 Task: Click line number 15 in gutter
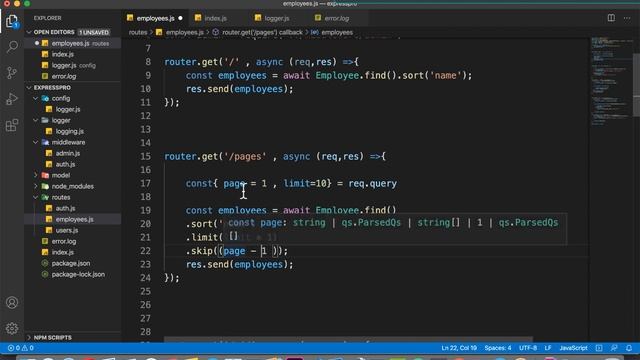click(145, 156)
